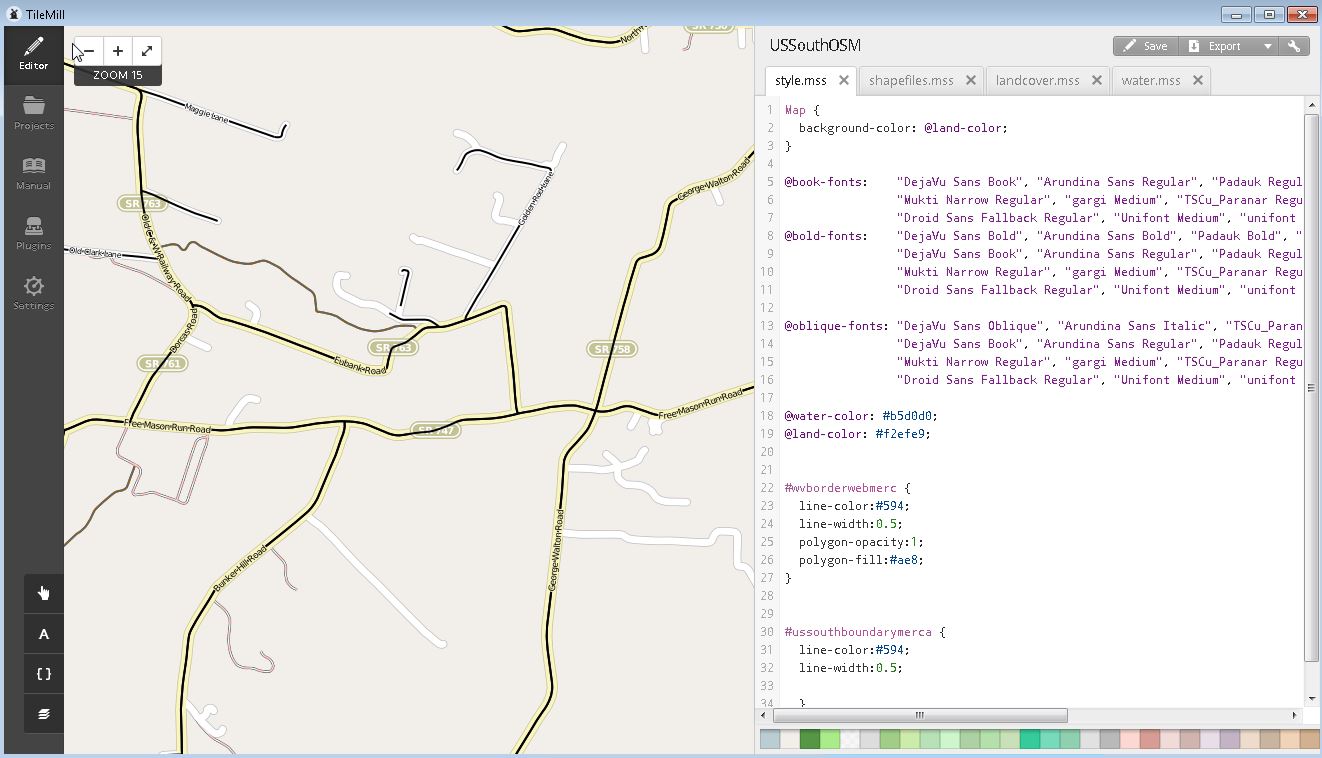
Task: Click the TileMill title bar app icon
Action: [x=14, y=13]
